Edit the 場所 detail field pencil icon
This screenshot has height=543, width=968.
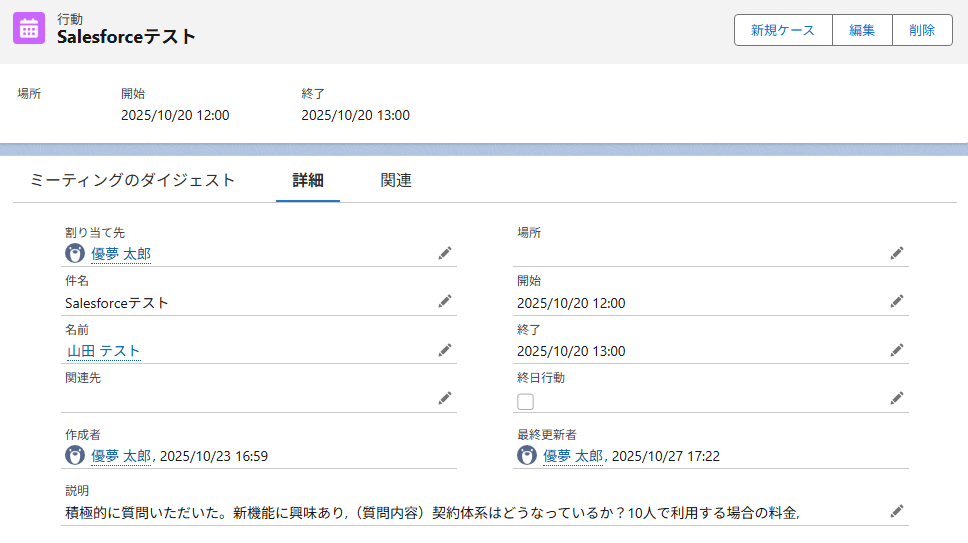(x=896, y=254)
